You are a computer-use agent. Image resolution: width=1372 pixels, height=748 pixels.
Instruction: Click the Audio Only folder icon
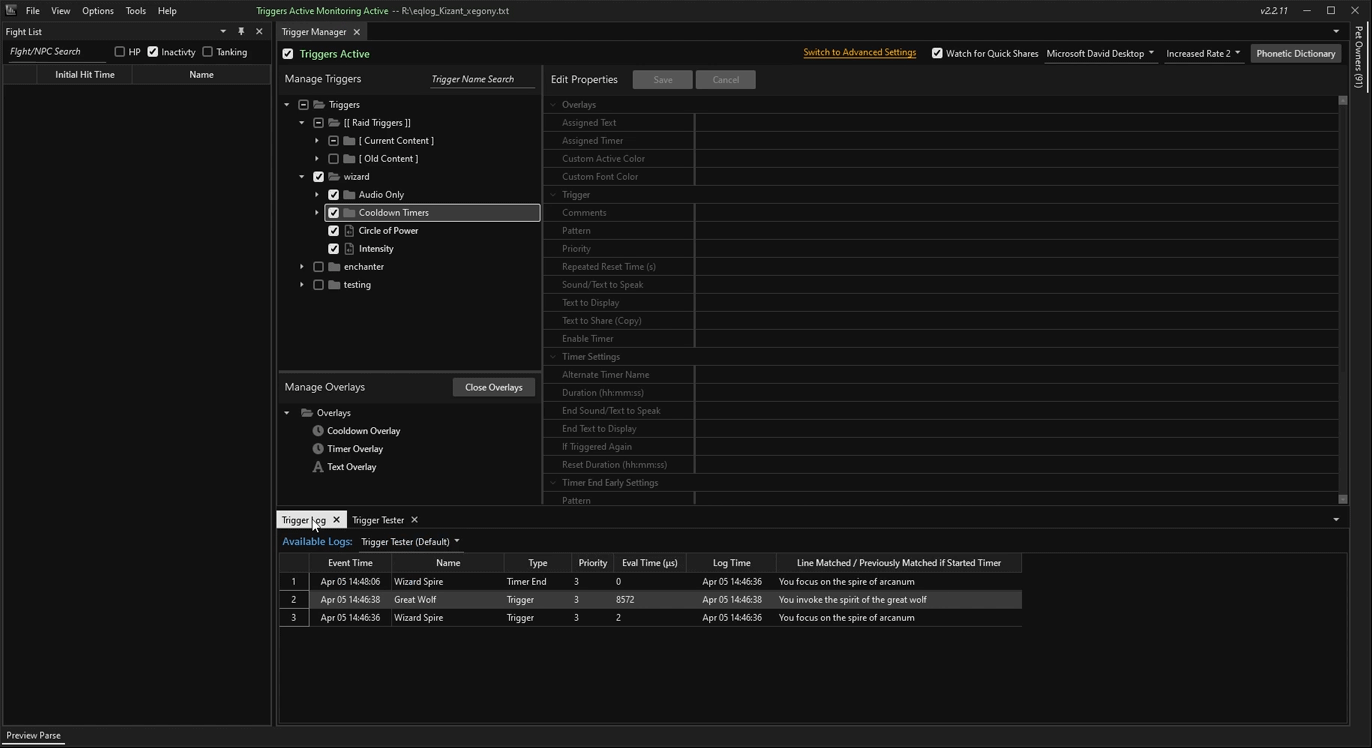(349, 194)
